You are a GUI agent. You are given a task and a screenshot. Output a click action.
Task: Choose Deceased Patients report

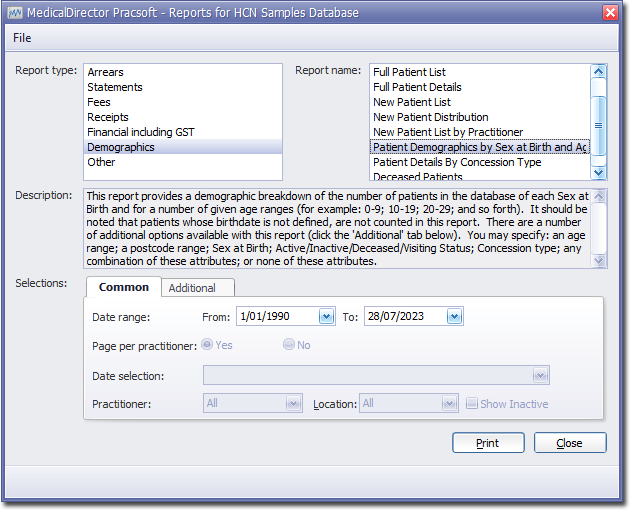tap(480, 175)
